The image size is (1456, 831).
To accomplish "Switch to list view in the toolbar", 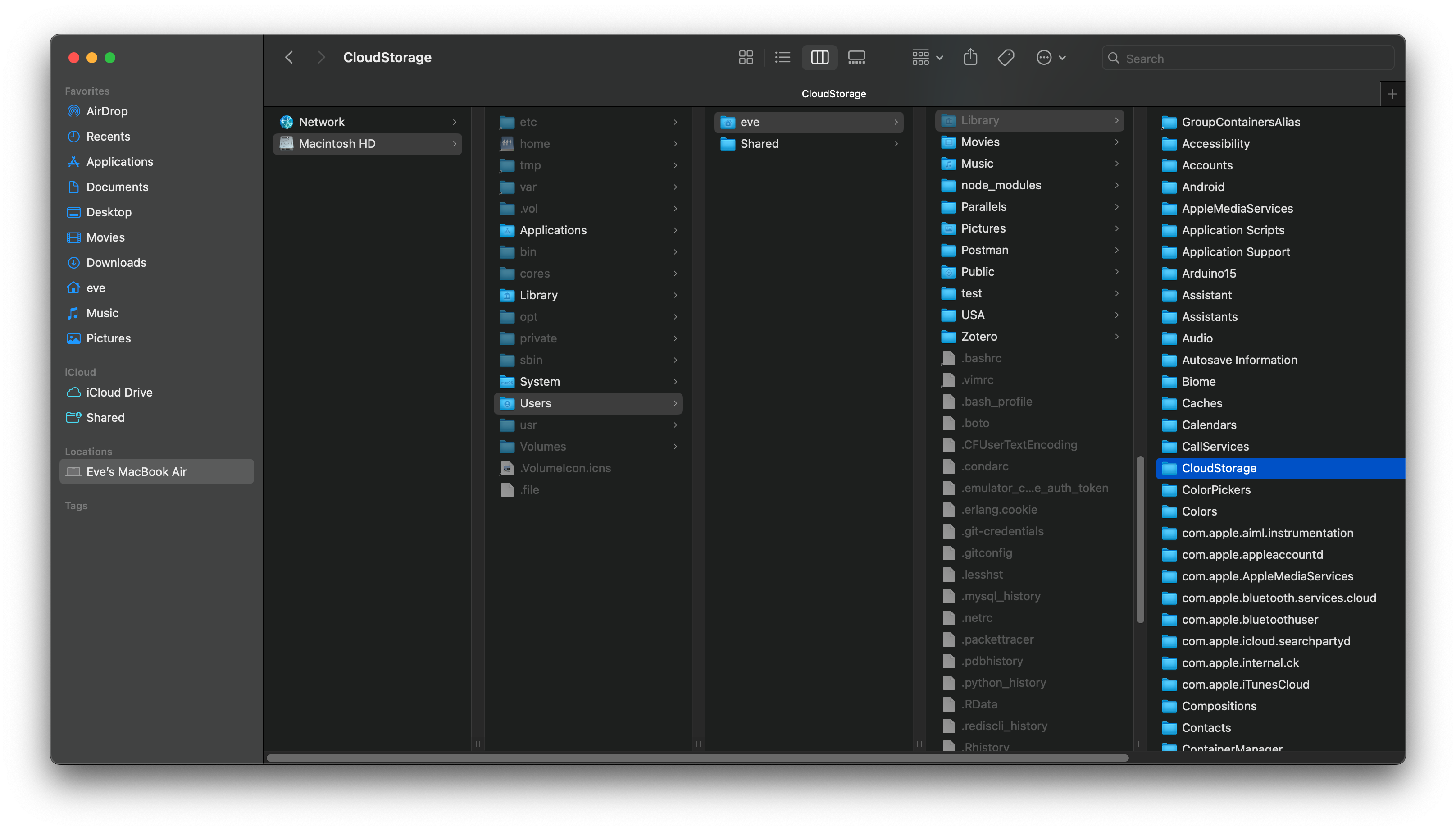I will coord(782,57).
